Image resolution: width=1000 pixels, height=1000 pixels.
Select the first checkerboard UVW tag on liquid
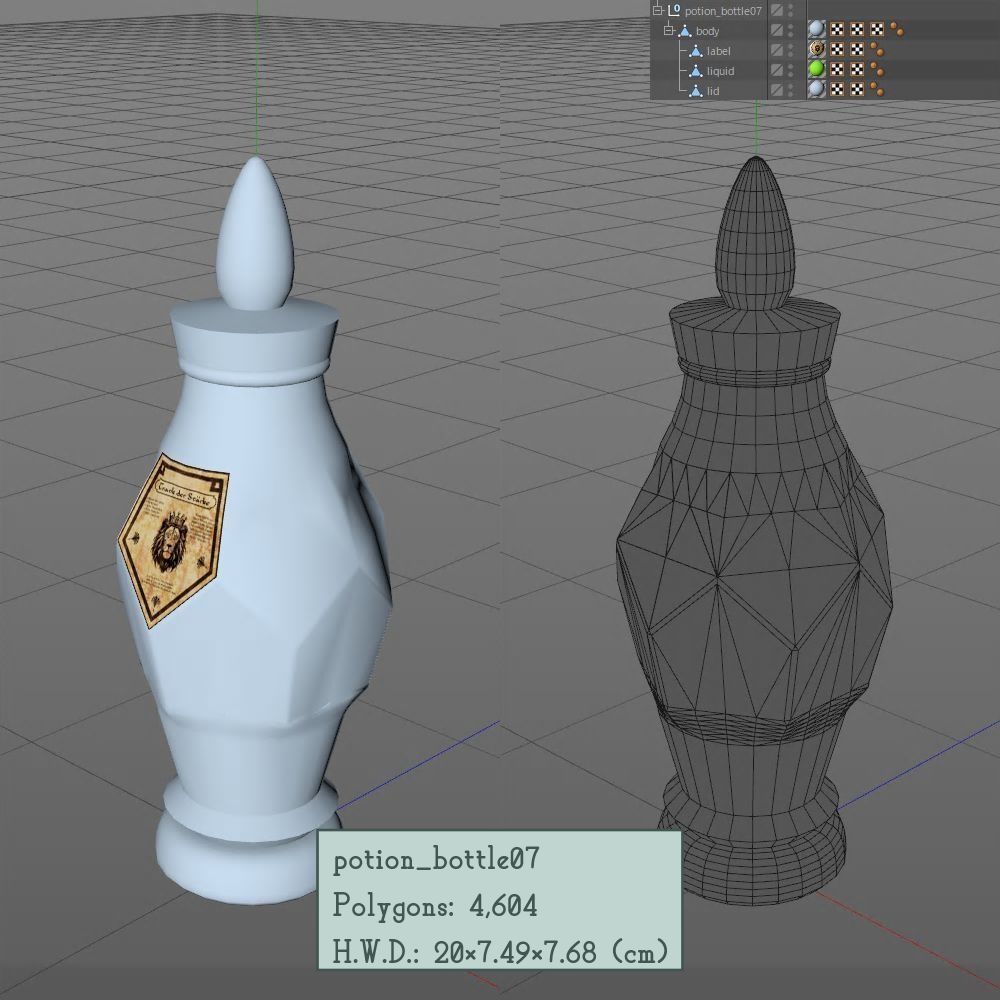pyautogui.click(x=837, y=69)
